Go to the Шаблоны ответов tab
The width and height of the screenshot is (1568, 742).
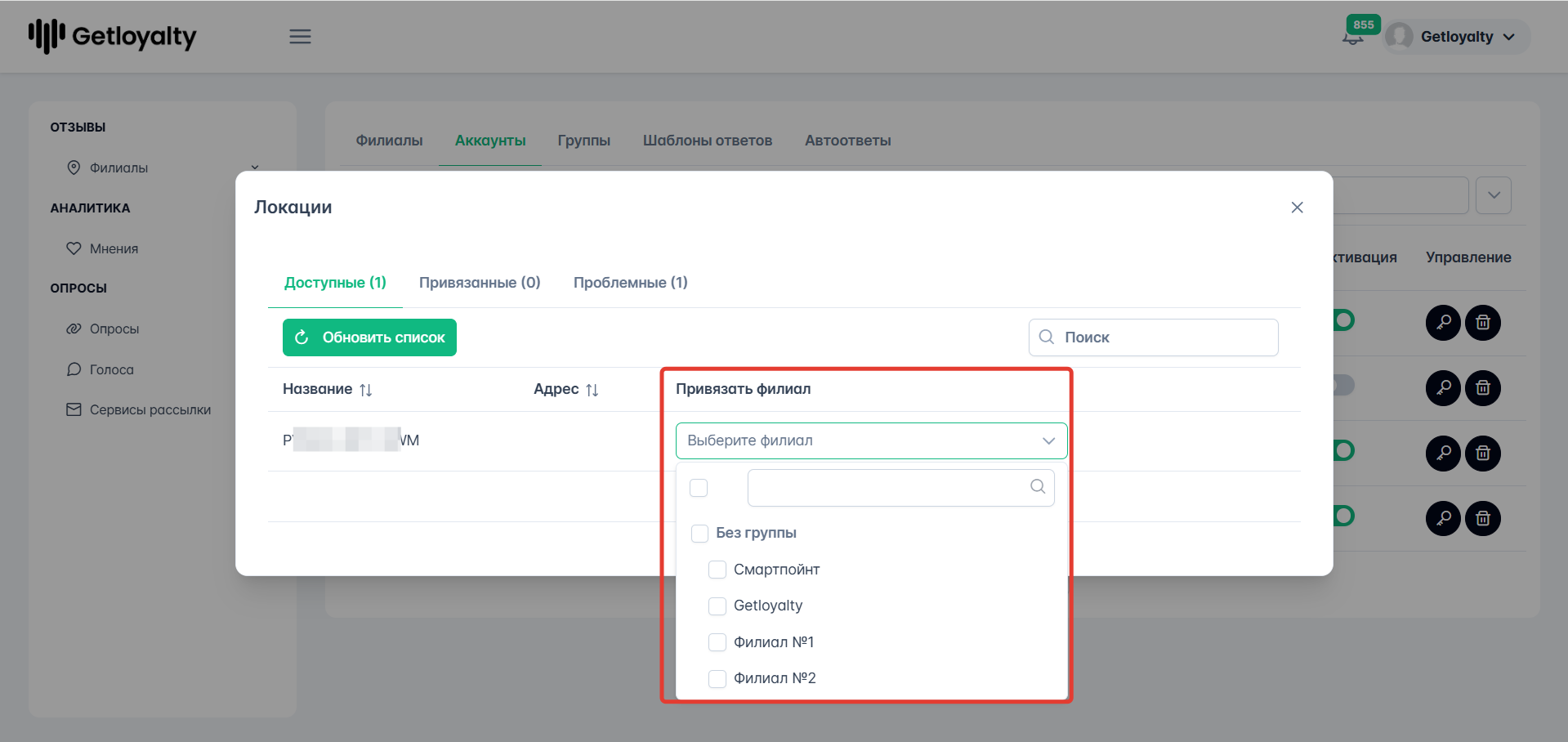(x=708, y=141)
